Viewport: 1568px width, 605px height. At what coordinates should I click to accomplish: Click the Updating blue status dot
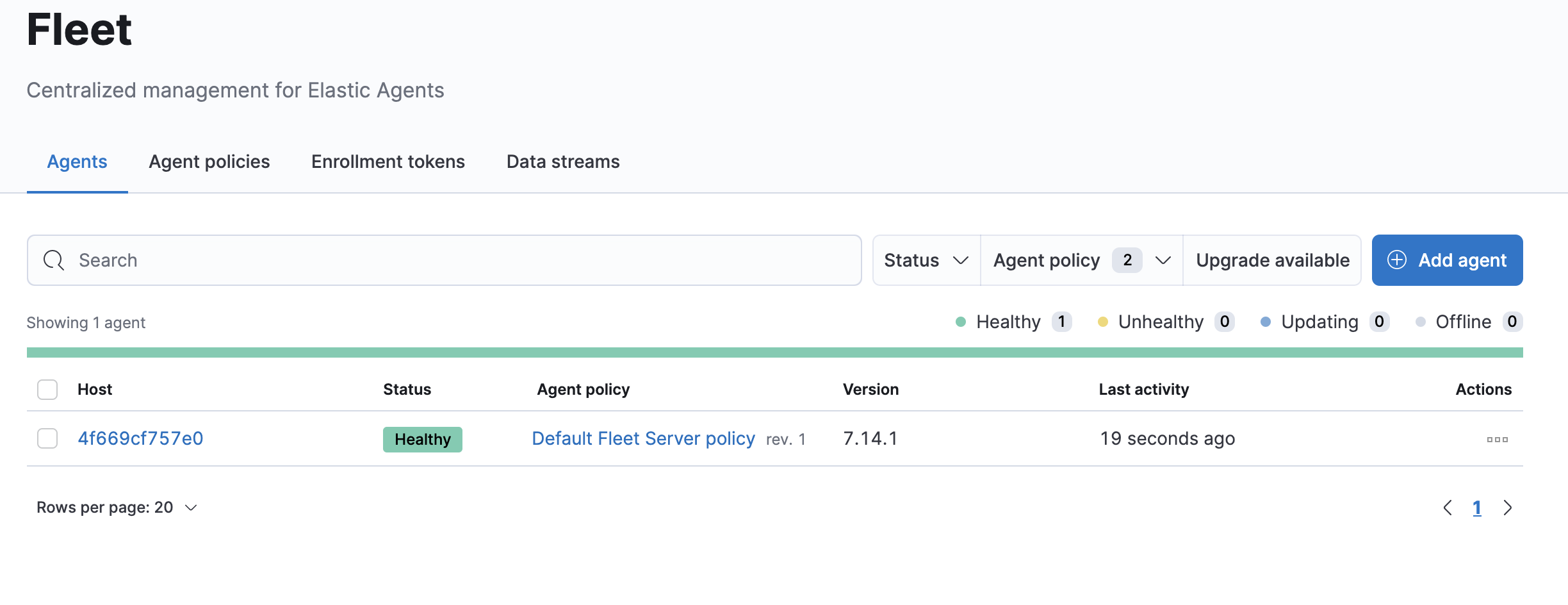pos(1265,322)
